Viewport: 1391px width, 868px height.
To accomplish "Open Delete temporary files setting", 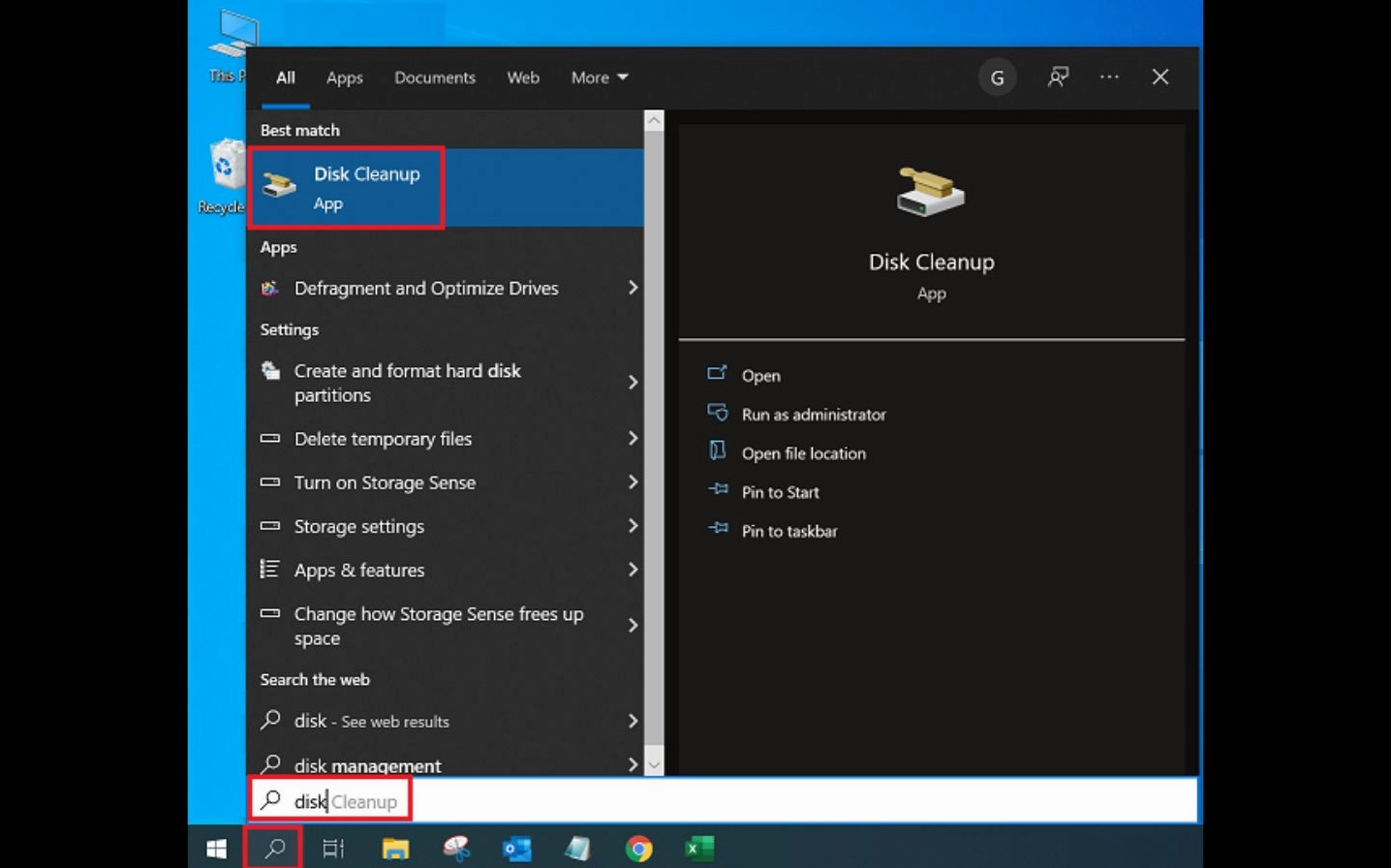I will [x=384, y=439].
